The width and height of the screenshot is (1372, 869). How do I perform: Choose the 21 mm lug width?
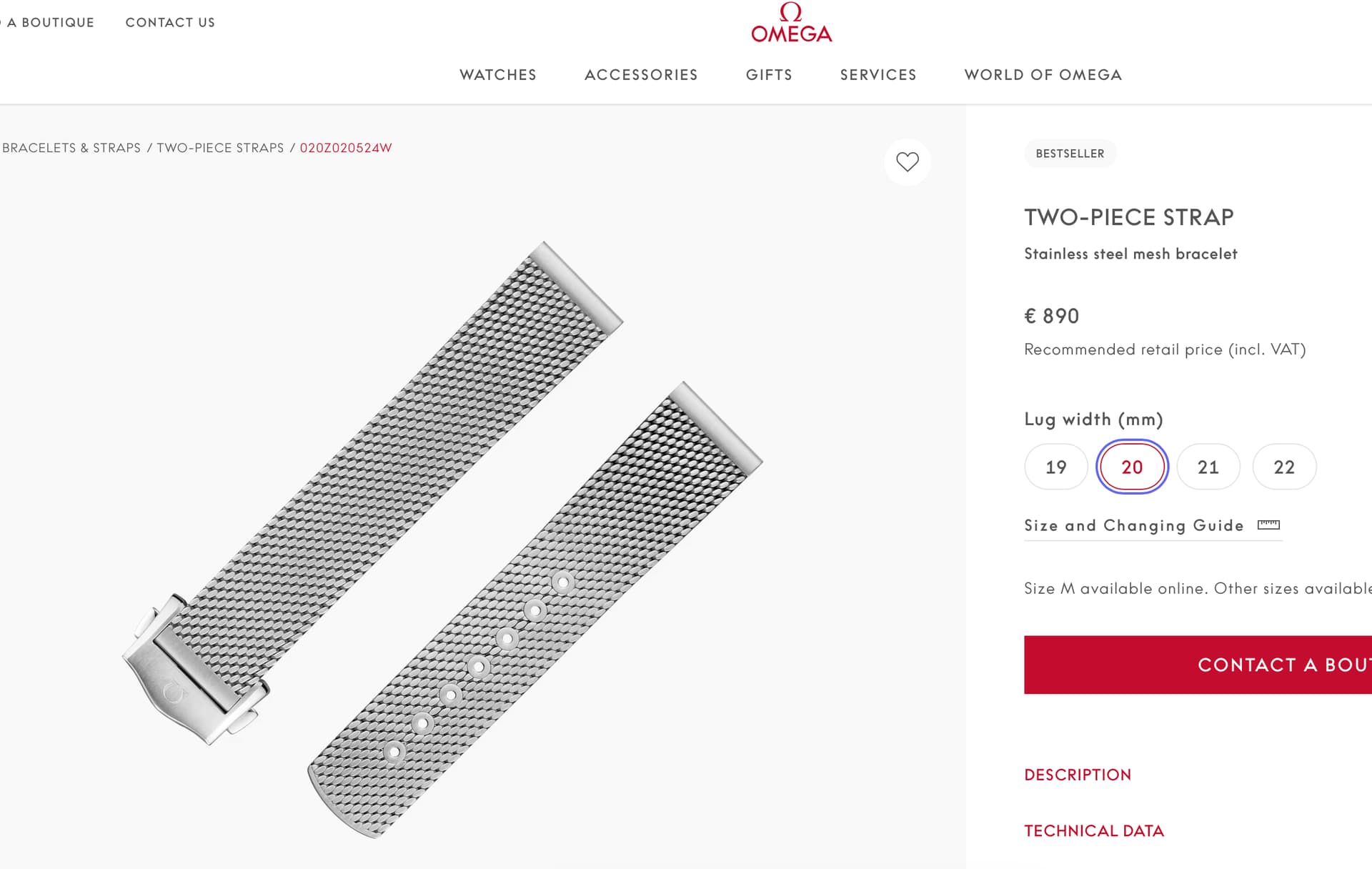coord(1208,467)
